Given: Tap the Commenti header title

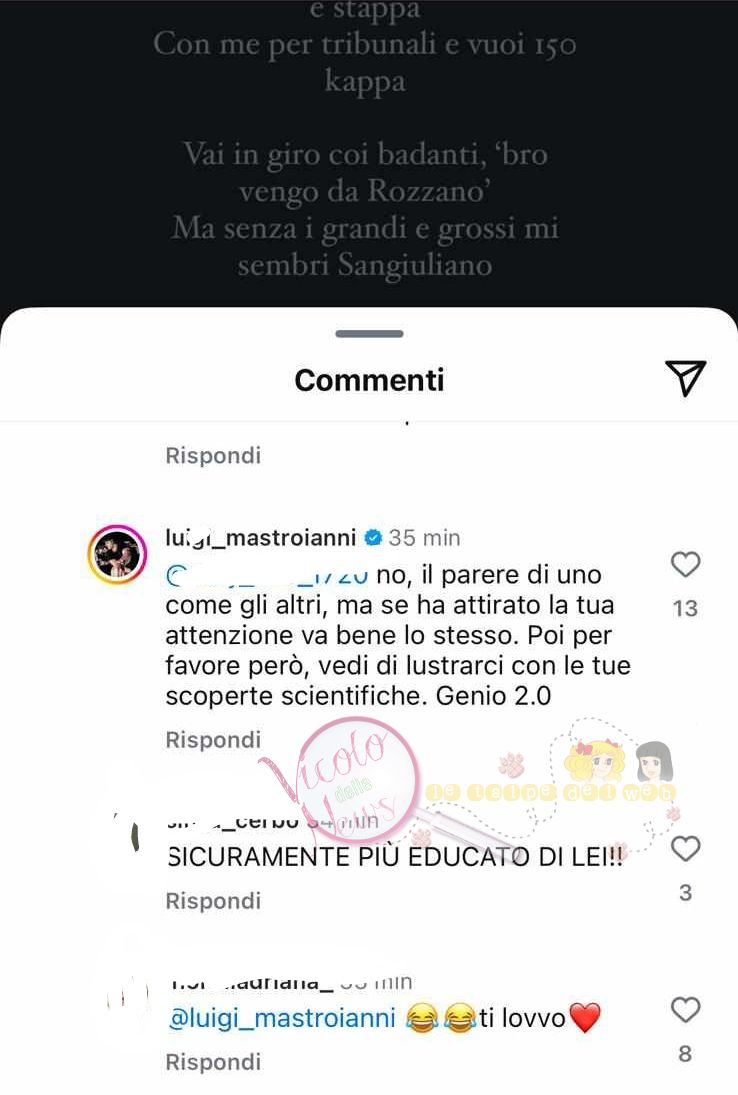Looking at the screenshot, I should pos(369,381).
